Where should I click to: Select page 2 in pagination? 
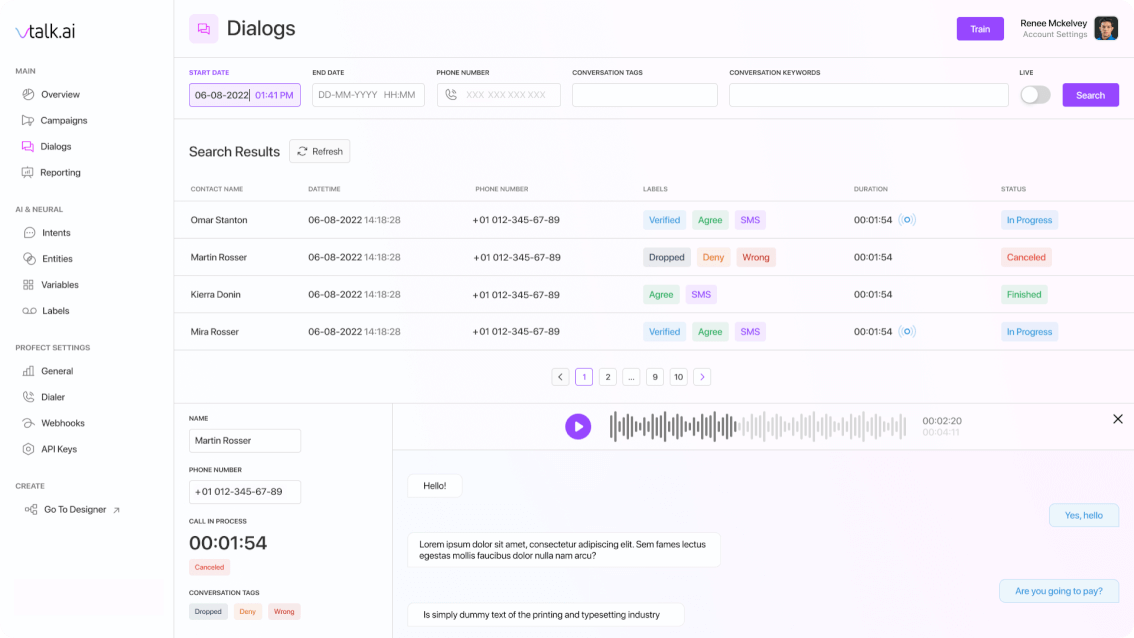click(608, 377)
